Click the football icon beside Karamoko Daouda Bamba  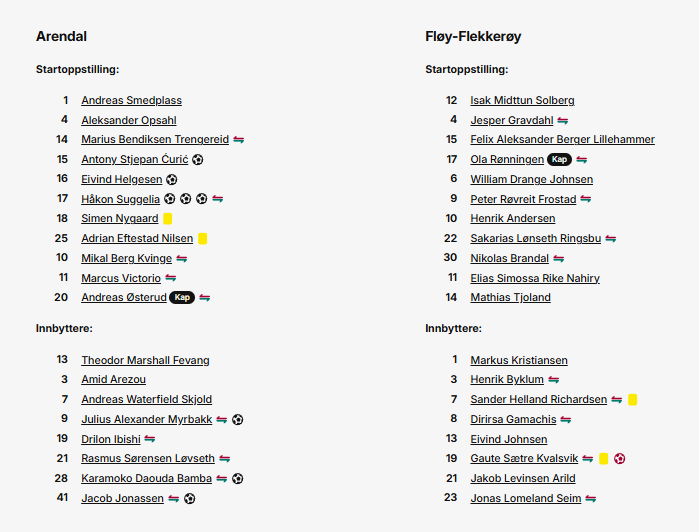pyautogui.click(x=237, y=479)
